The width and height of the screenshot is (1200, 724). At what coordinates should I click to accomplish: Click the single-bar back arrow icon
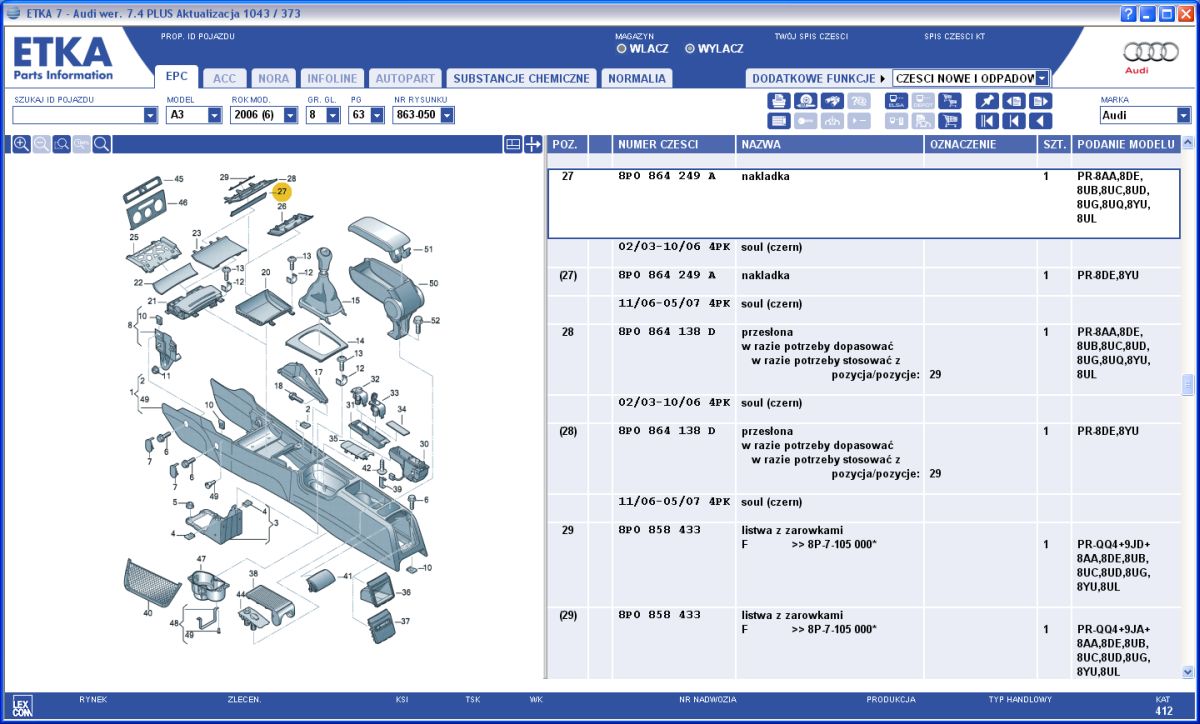coord(1014,121)
